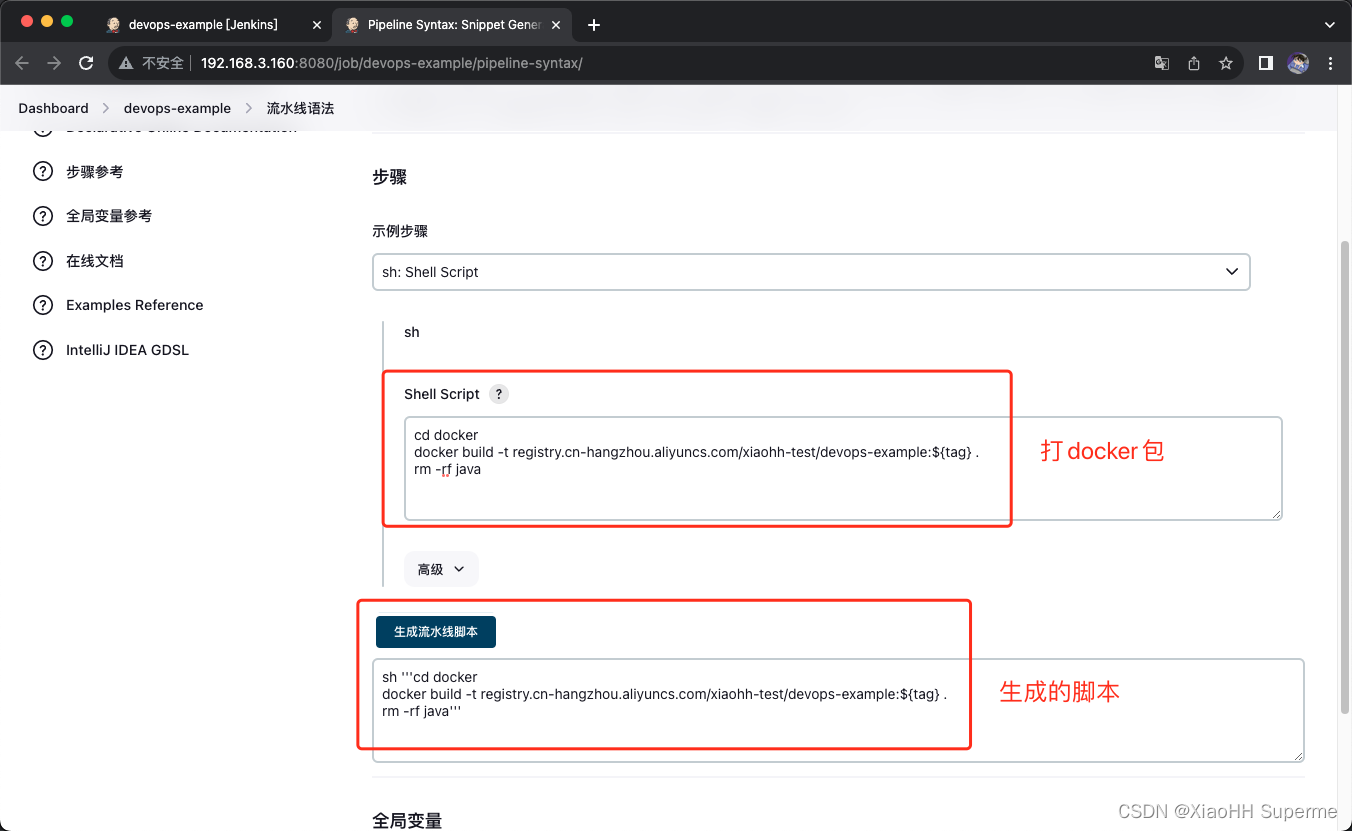Open 全局变量参考 sidebar link
The width and height of the screenshot is (1352, 831).
click(x=109, y=216)
